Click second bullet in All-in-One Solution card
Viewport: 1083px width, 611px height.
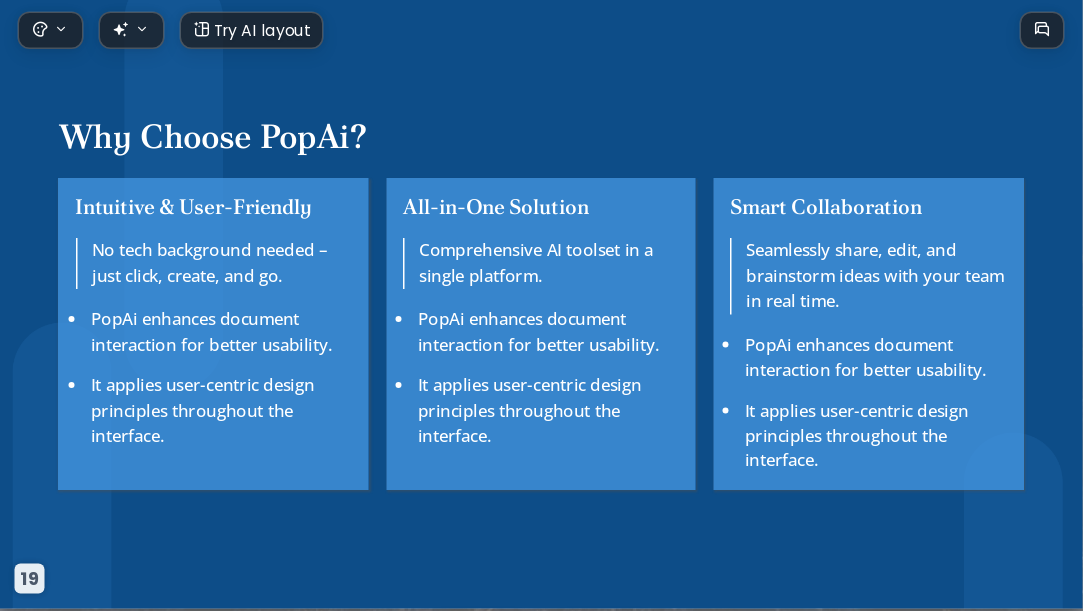coord(529,411)
